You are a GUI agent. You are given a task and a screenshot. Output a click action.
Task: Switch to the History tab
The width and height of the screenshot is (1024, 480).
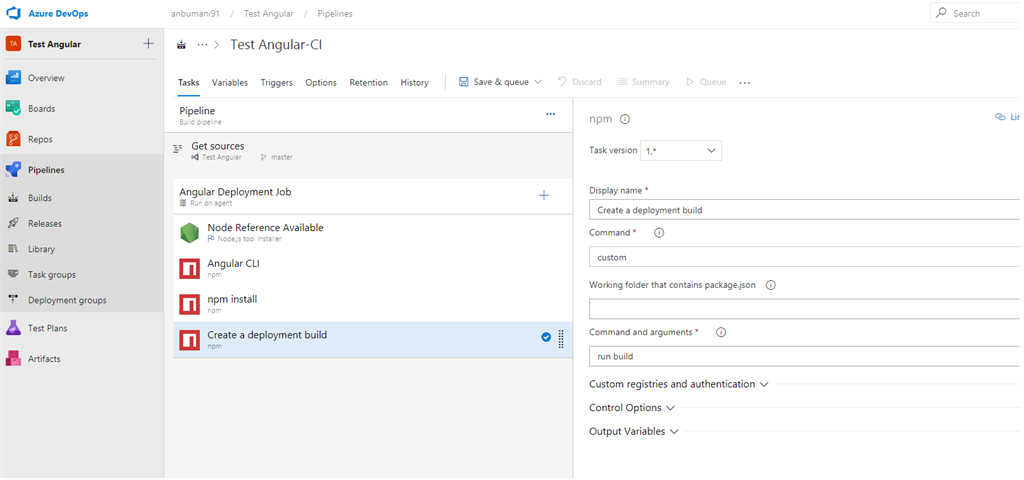[x=415, y=82]
